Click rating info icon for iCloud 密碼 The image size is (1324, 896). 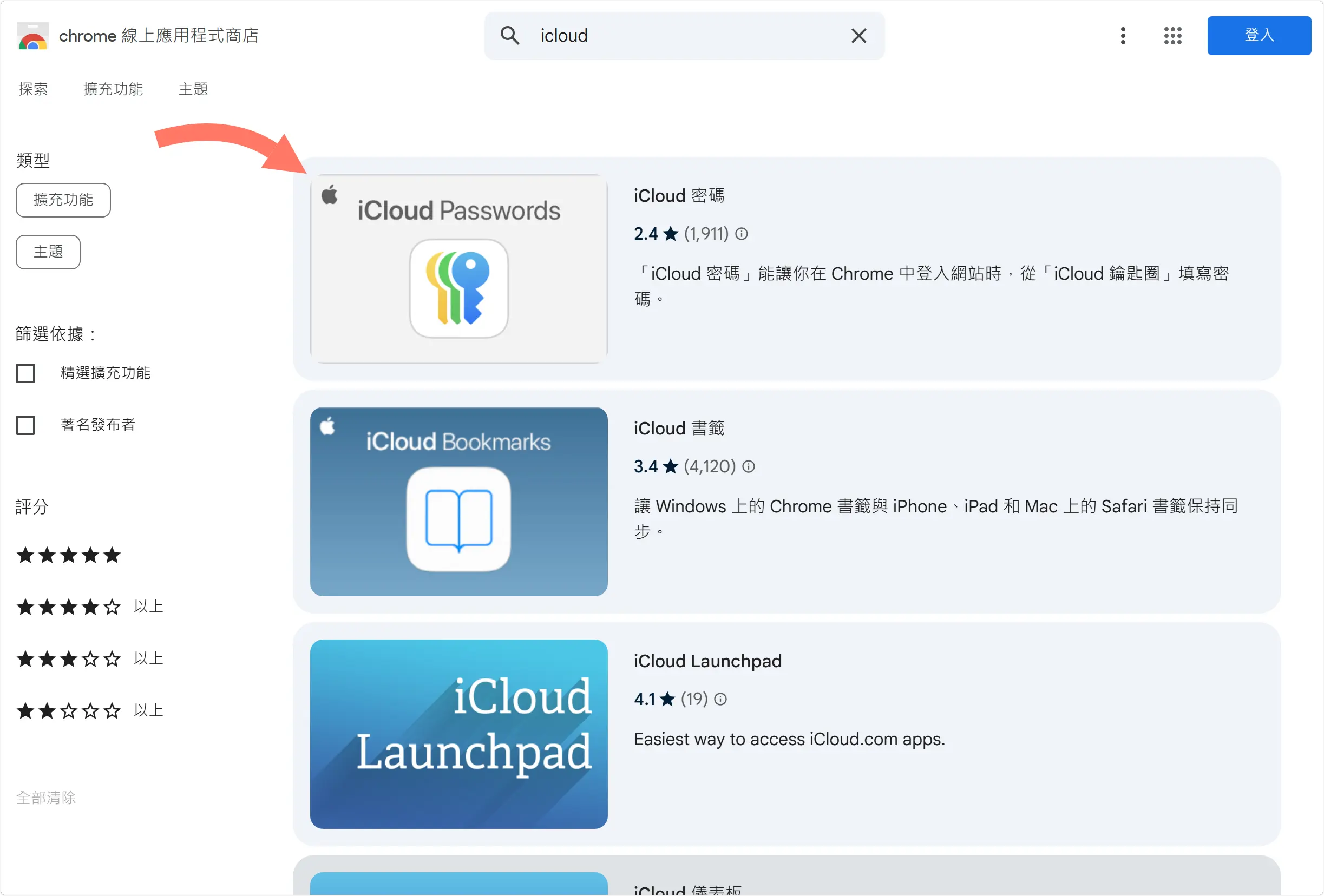(741, 234)
